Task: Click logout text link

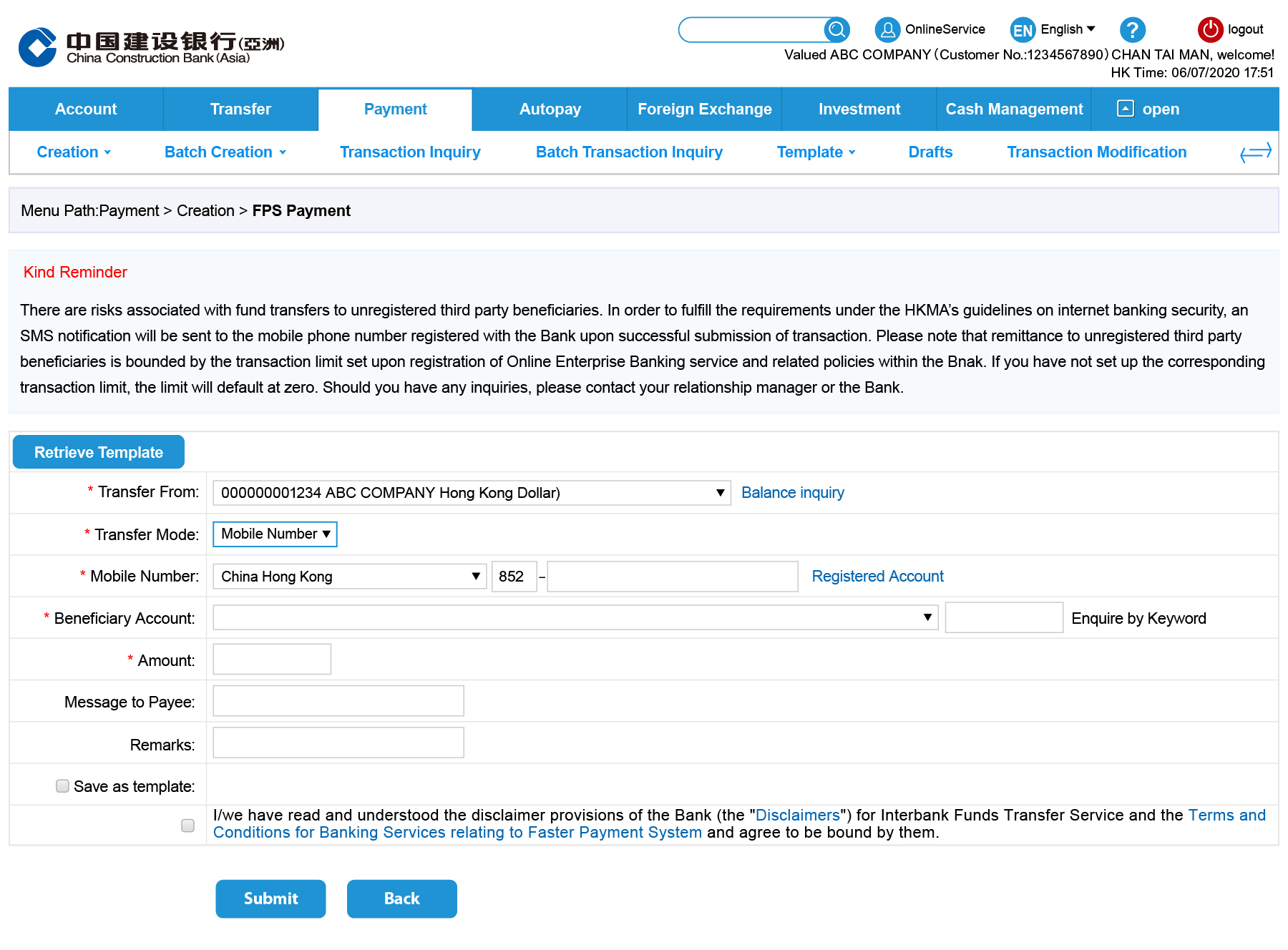Action: (x=1246, y=29)
